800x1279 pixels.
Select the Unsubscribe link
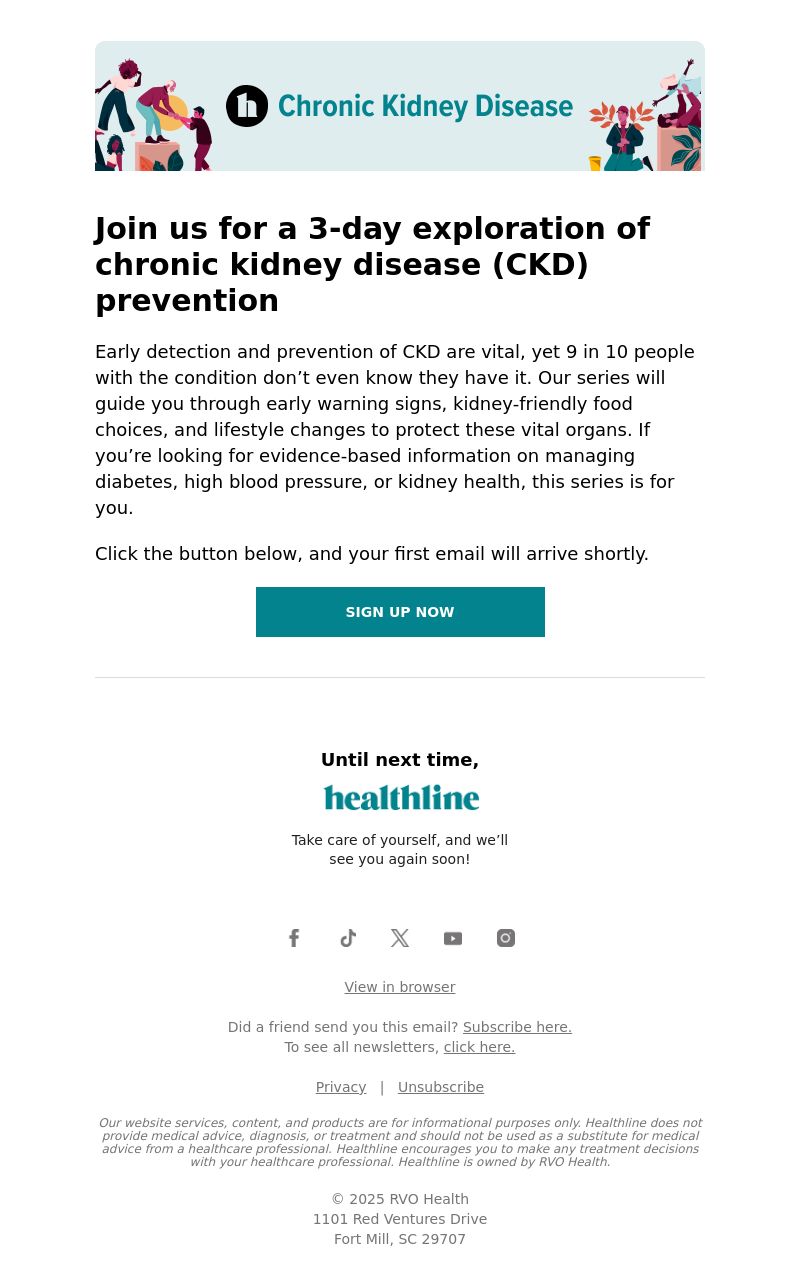click(441, 1087)
